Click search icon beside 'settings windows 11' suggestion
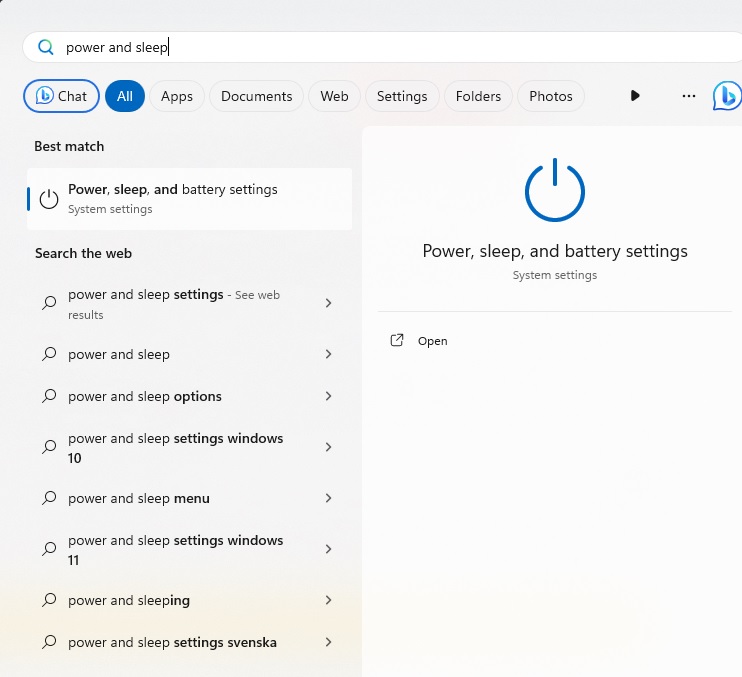Screen dimensions: 742x677 (x=49, y=549)
